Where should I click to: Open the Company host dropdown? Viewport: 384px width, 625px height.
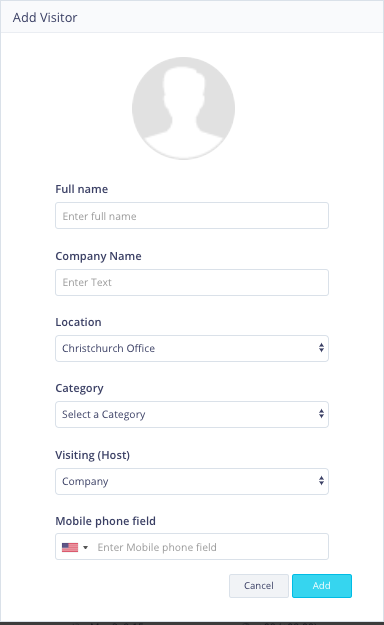point(192,482)
